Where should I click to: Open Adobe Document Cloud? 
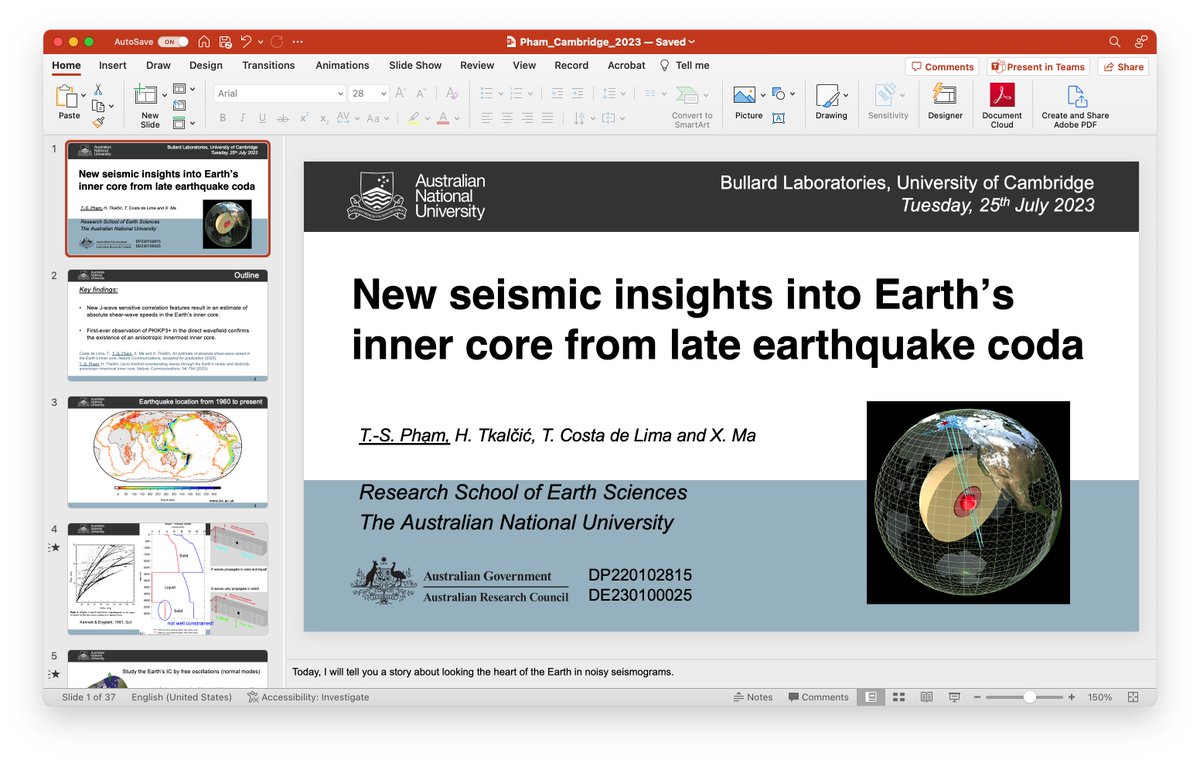pyautogui.click(x=1002, y=106)
